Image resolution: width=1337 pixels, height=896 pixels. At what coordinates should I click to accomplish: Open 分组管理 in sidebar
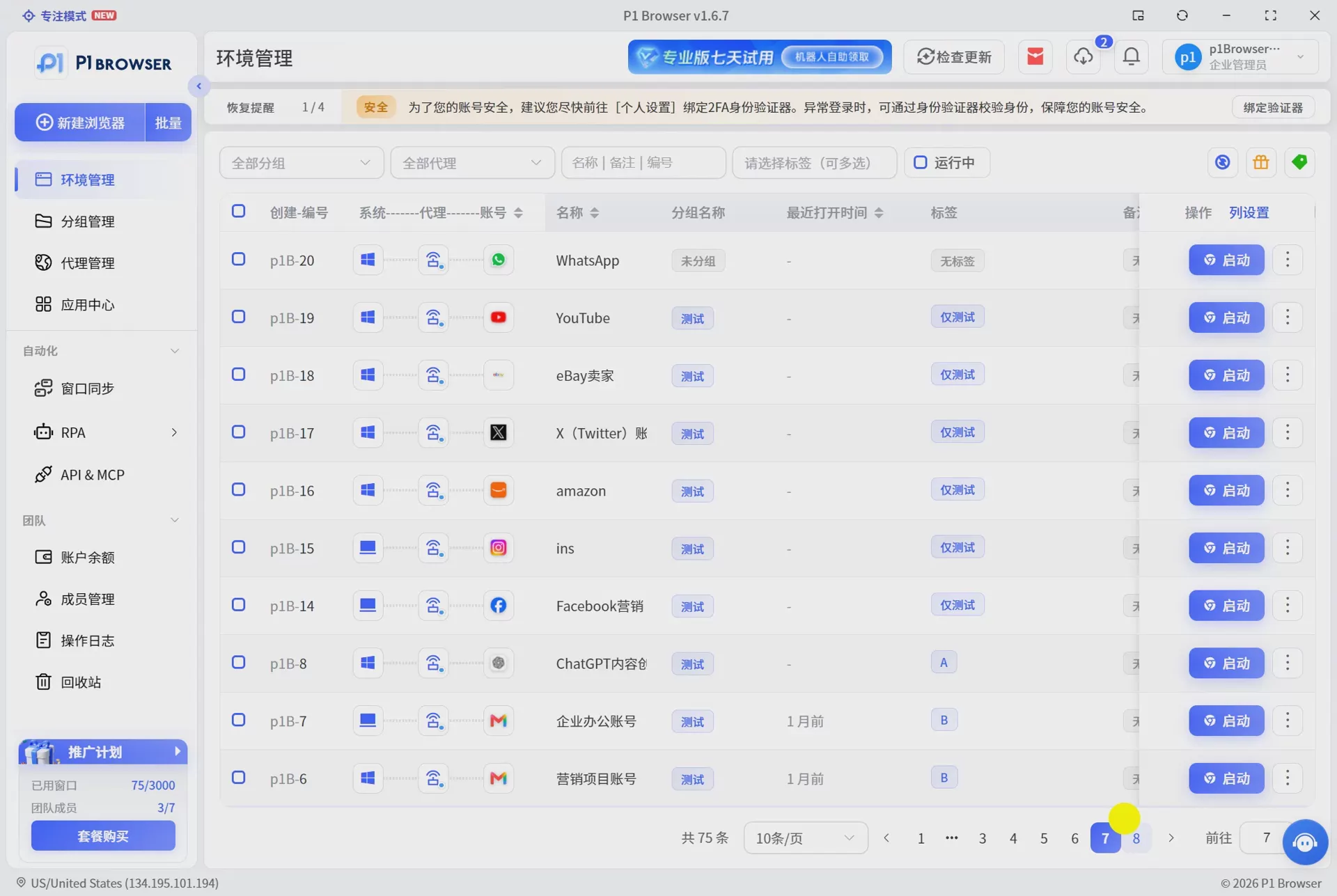88,221
